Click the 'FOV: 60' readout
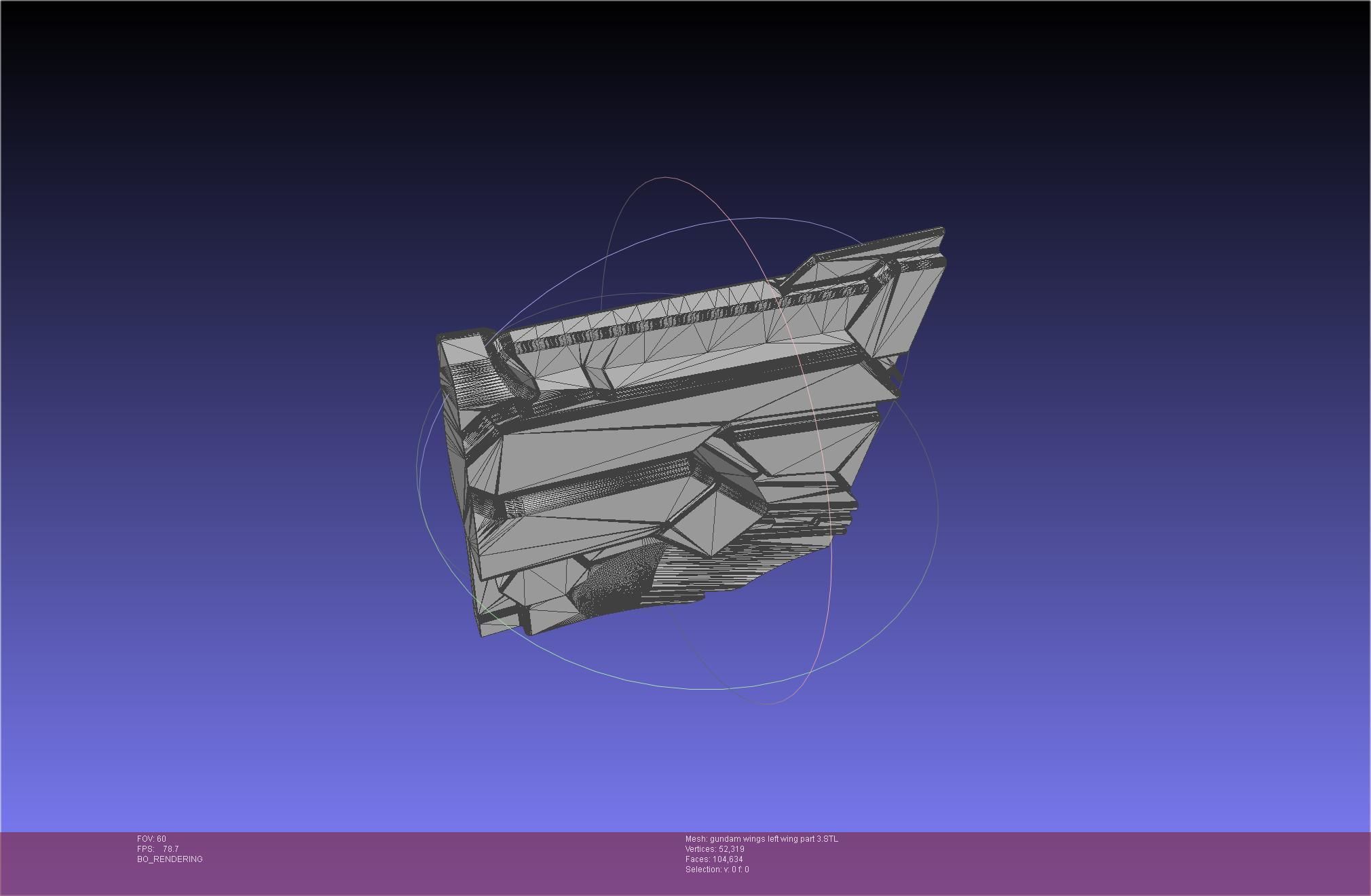Image resolution: width=1371 pixels, height=896 pixels. click(x=151, y=839)
